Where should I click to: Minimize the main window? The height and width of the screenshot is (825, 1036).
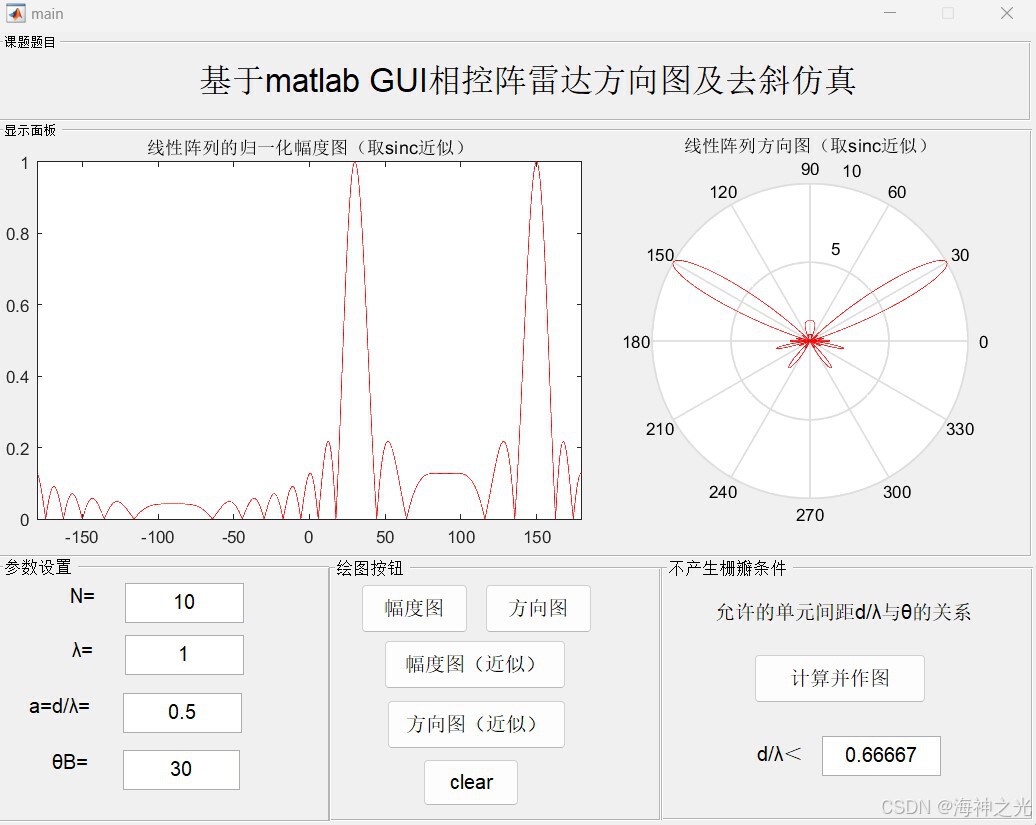click(x=890, y=13)
